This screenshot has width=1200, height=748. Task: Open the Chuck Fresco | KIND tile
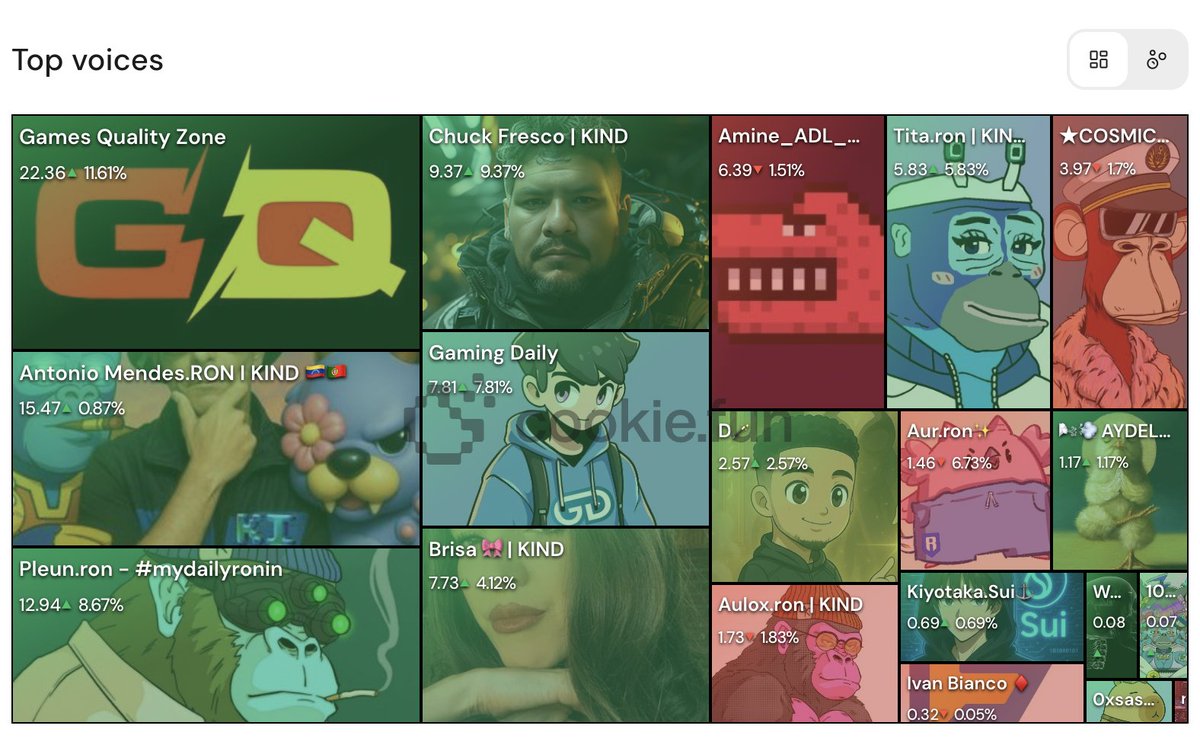(x=566, y=222)
